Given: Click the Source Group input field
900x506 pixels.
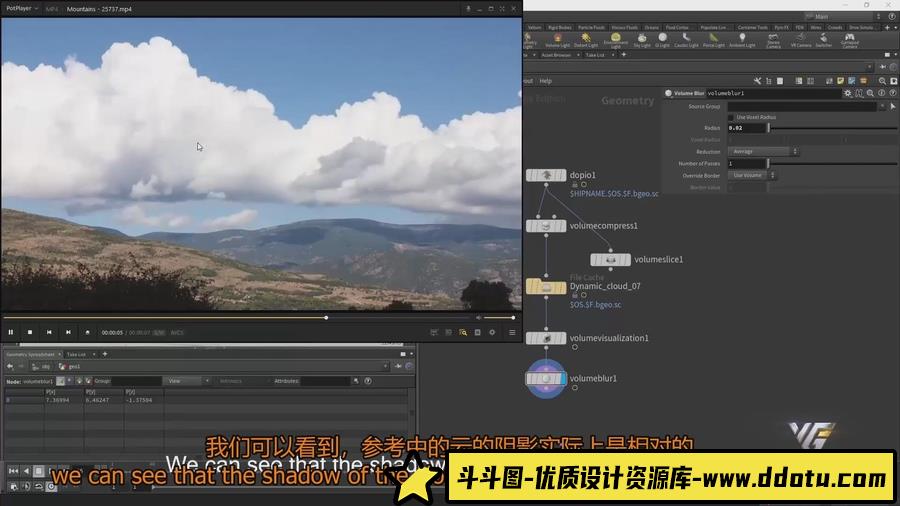Looking at the screenshot, I should coord(802,107).
